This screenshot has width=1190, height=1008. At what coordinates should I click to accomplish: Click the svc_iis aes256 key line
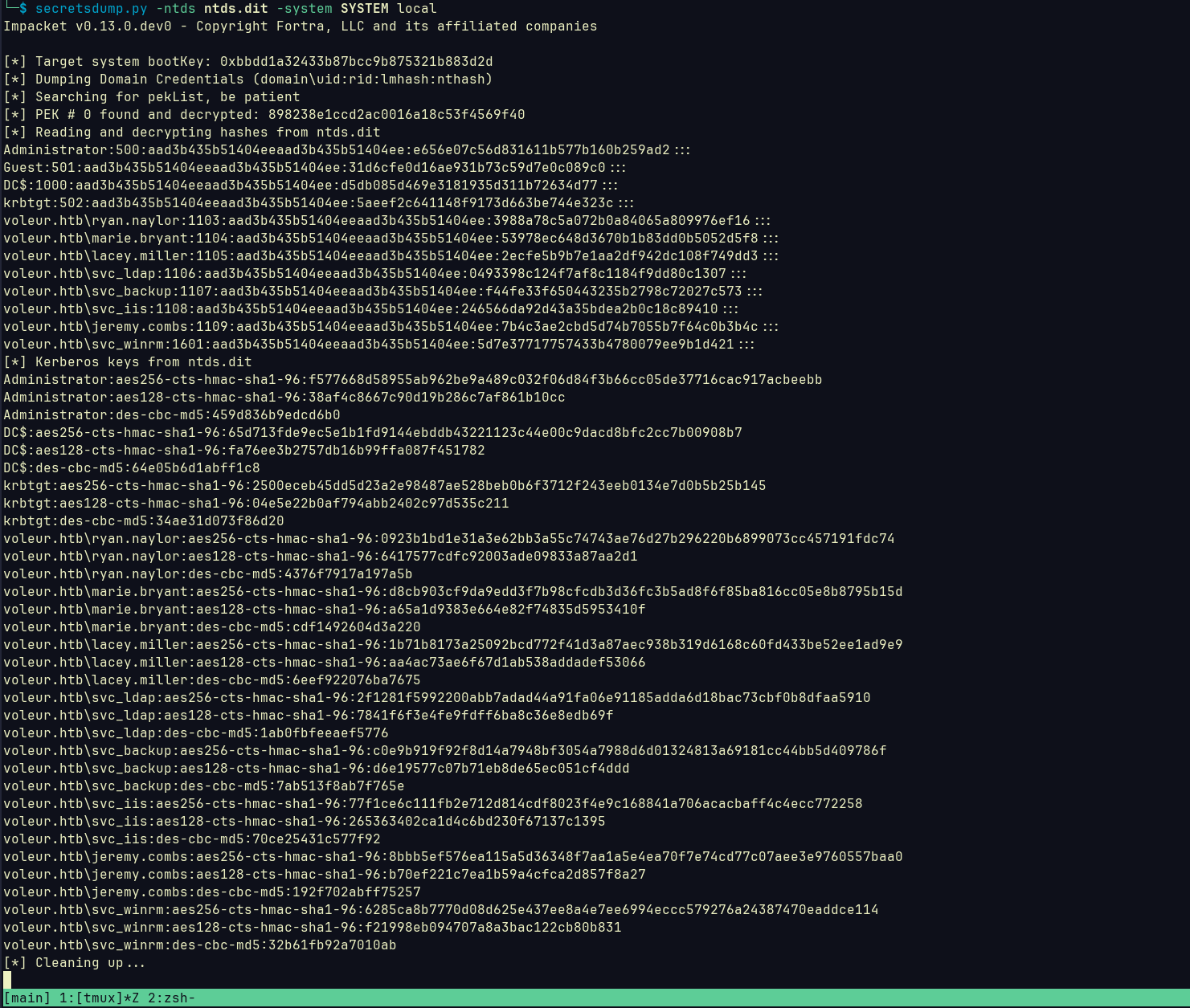click(433, 804)
